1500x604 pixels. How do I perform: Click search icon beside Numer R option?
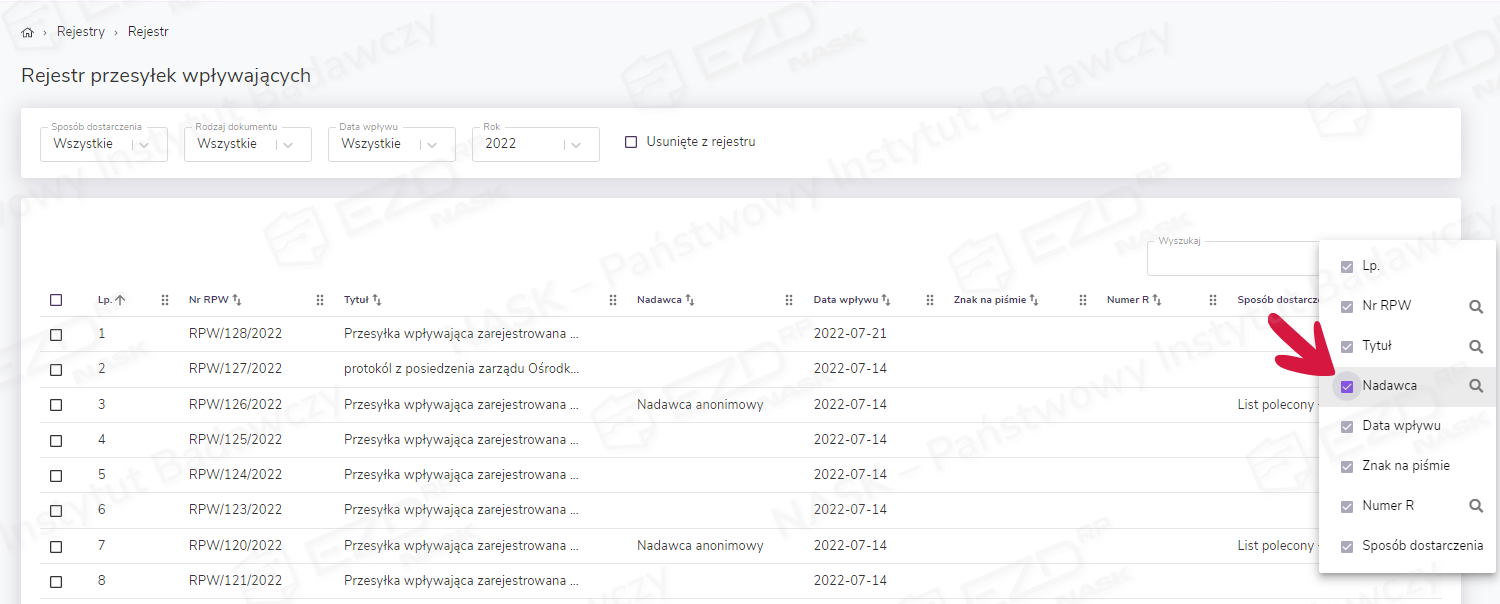point(1475,506)
